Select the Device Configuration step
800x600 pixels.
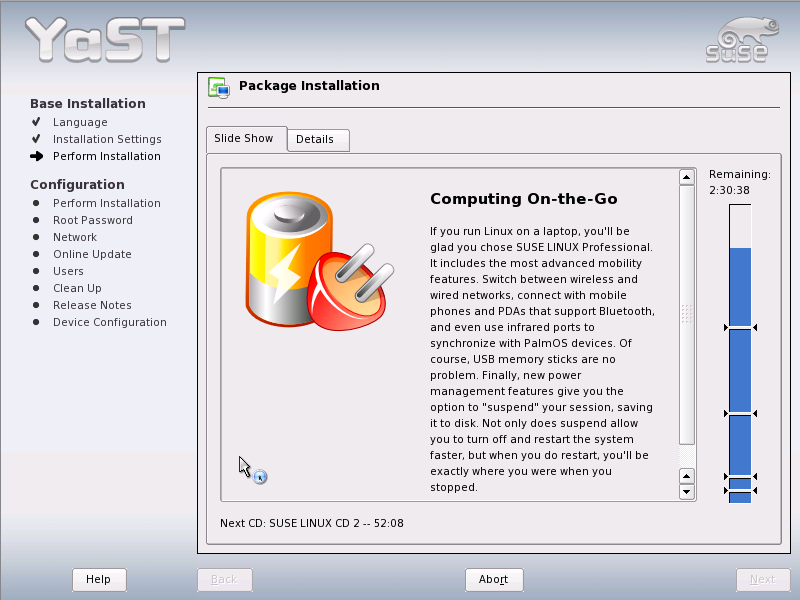[110, 322]
